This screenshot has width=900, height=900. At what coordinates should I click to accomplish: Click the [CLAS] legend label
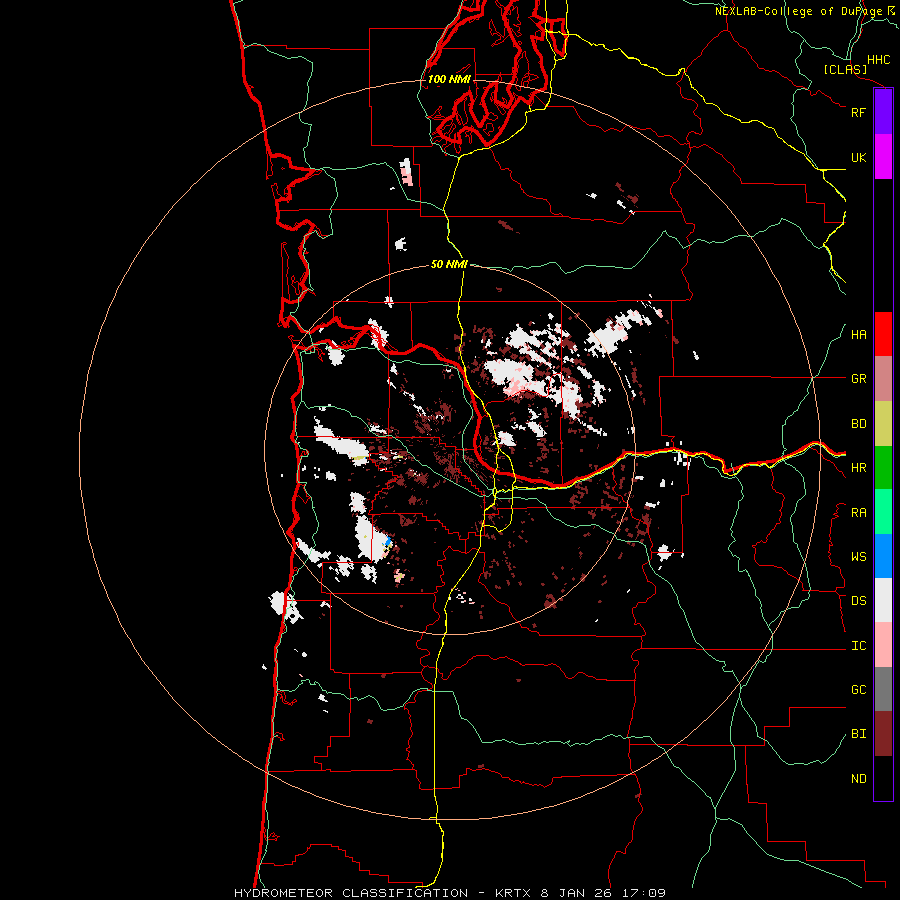(844, 69)
